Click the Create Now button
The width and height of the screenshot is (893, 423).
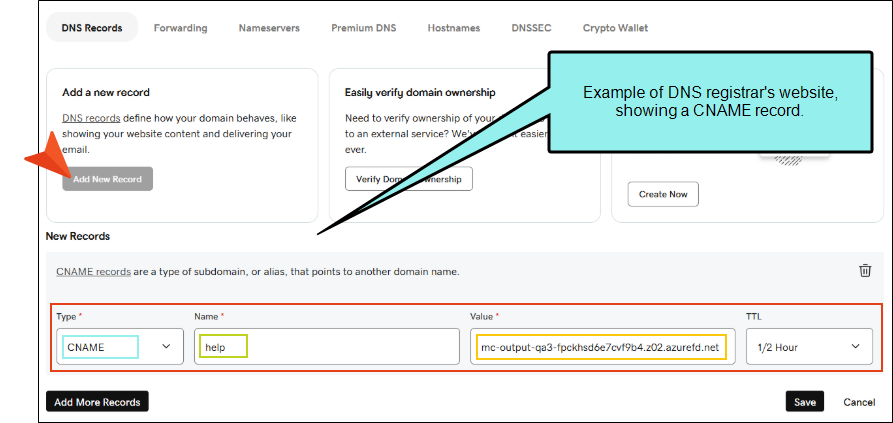tap(662, 194)
